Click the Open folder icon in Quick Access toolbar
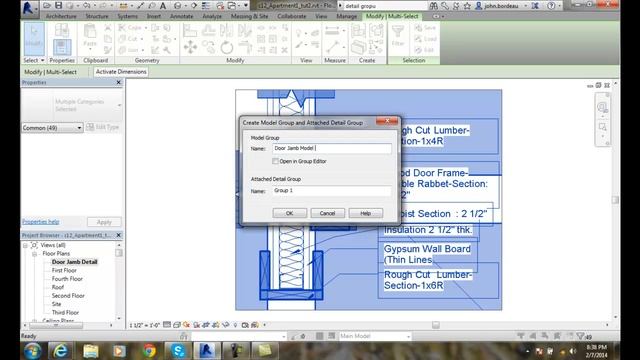 click(47, 6)
